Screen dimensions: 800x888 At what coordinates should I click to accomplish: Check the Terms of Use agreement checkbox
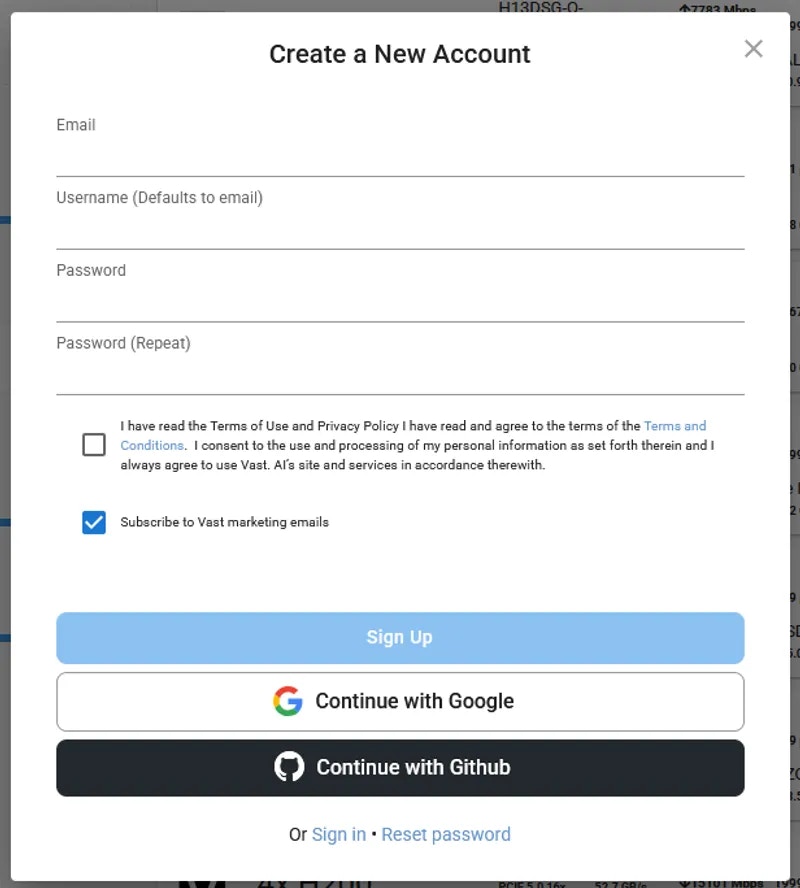94,445
